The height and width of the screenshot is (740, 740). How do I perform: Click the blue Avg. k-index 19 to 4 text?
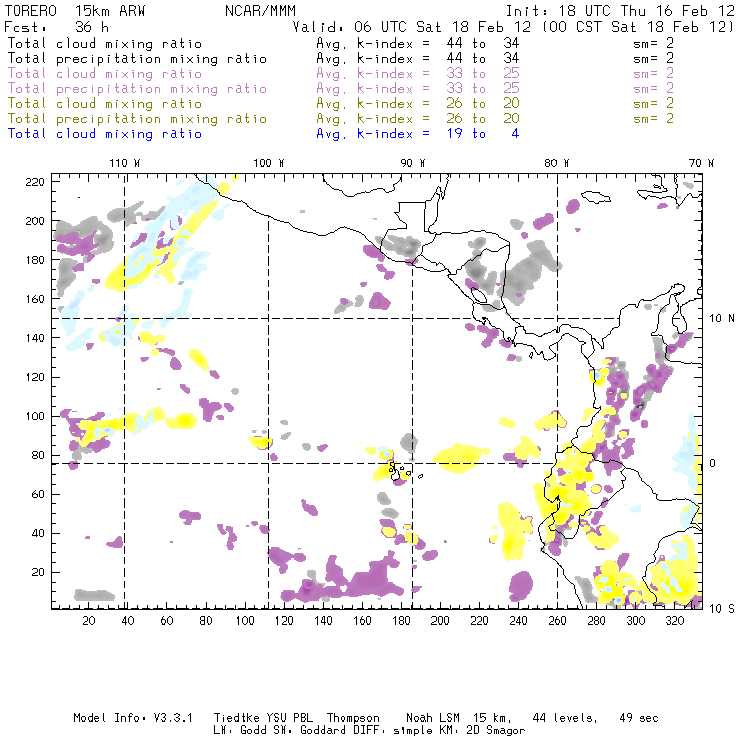(417, 133)
